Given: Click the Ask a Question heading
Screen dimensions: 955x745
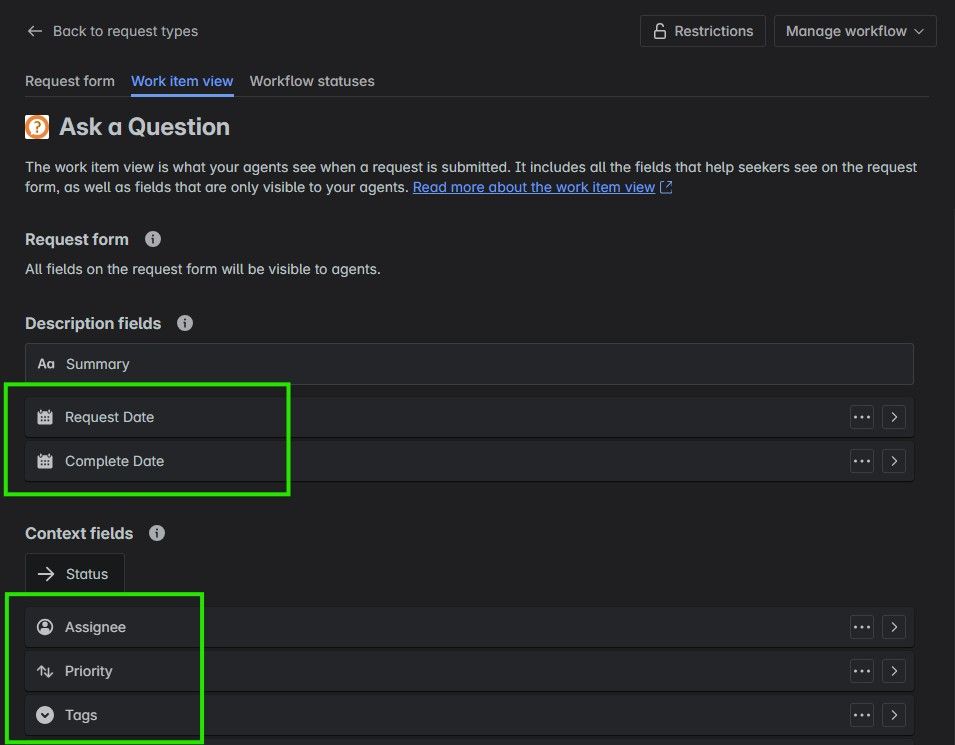Looking at the screenshot, I should tap(144, 127).
